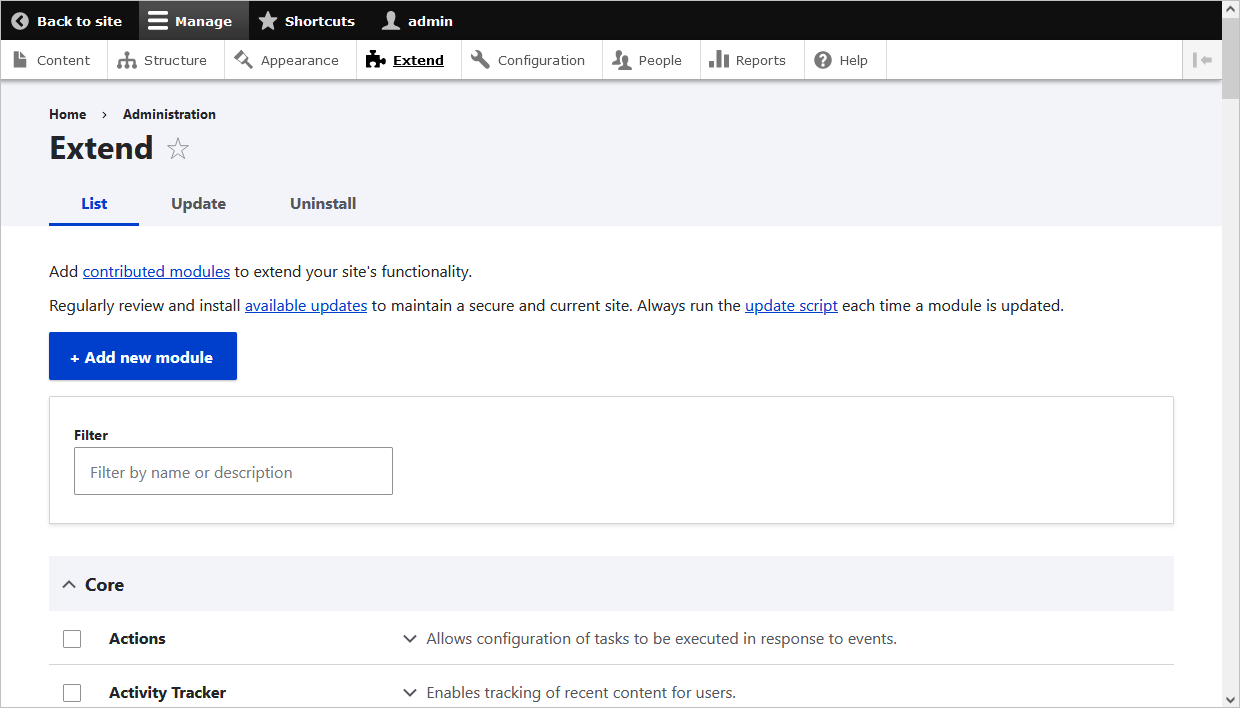Follow the contributed modules link
The height and width of the screenshot is (708, 1240).
[156, 271]
